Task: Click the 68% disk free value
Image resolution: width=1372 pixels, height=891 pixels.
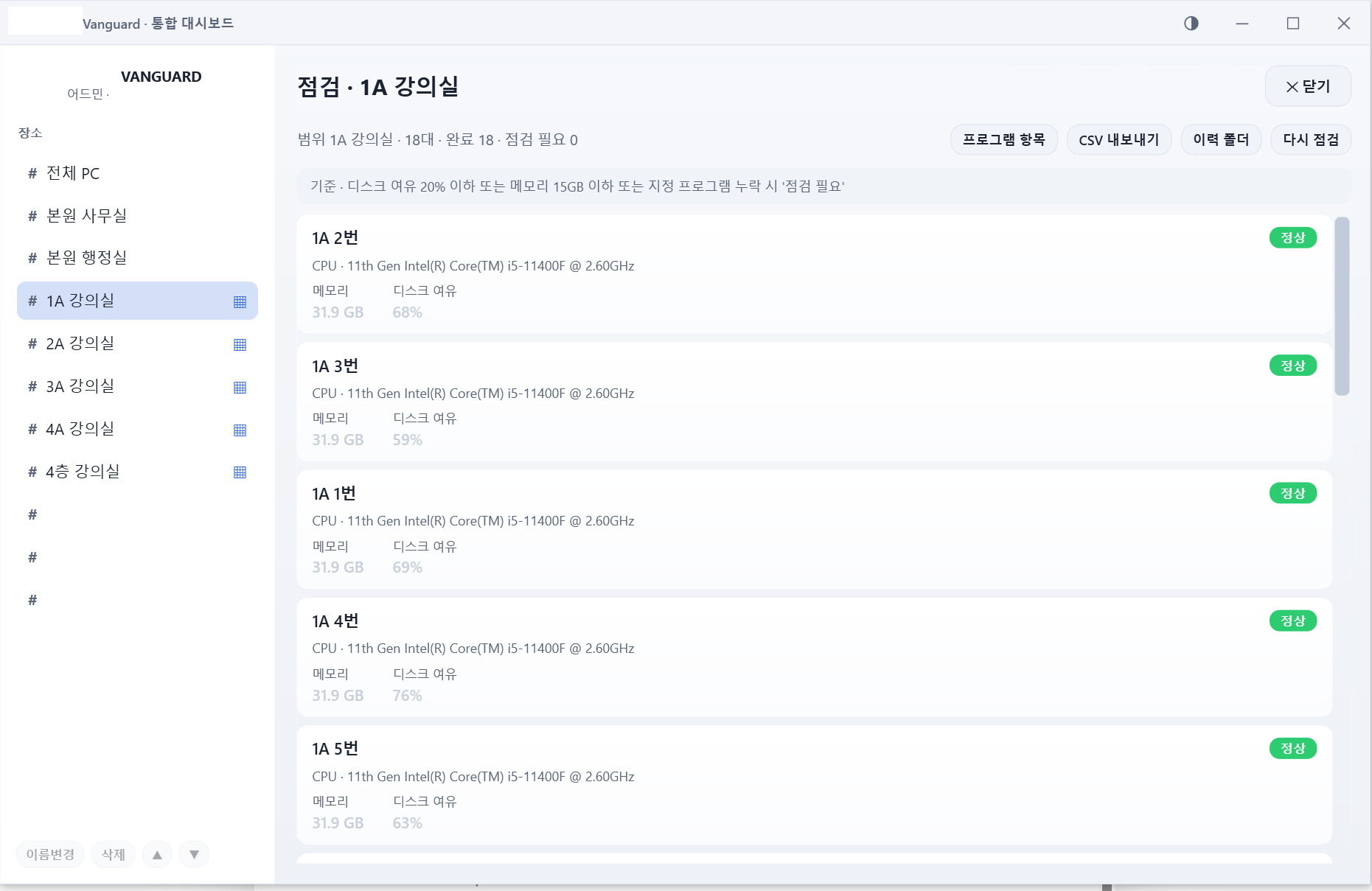Action: pos(407,312)
